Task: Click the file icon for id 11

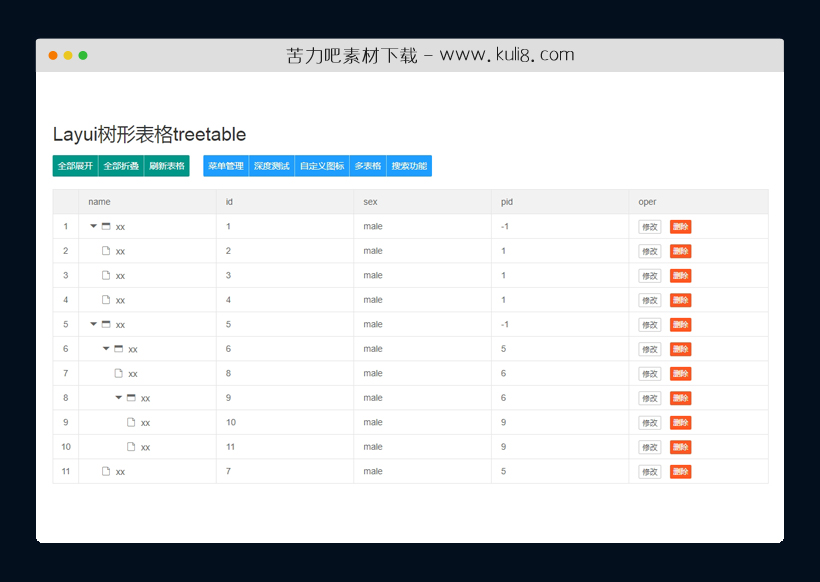Action: tap(131, 447)
